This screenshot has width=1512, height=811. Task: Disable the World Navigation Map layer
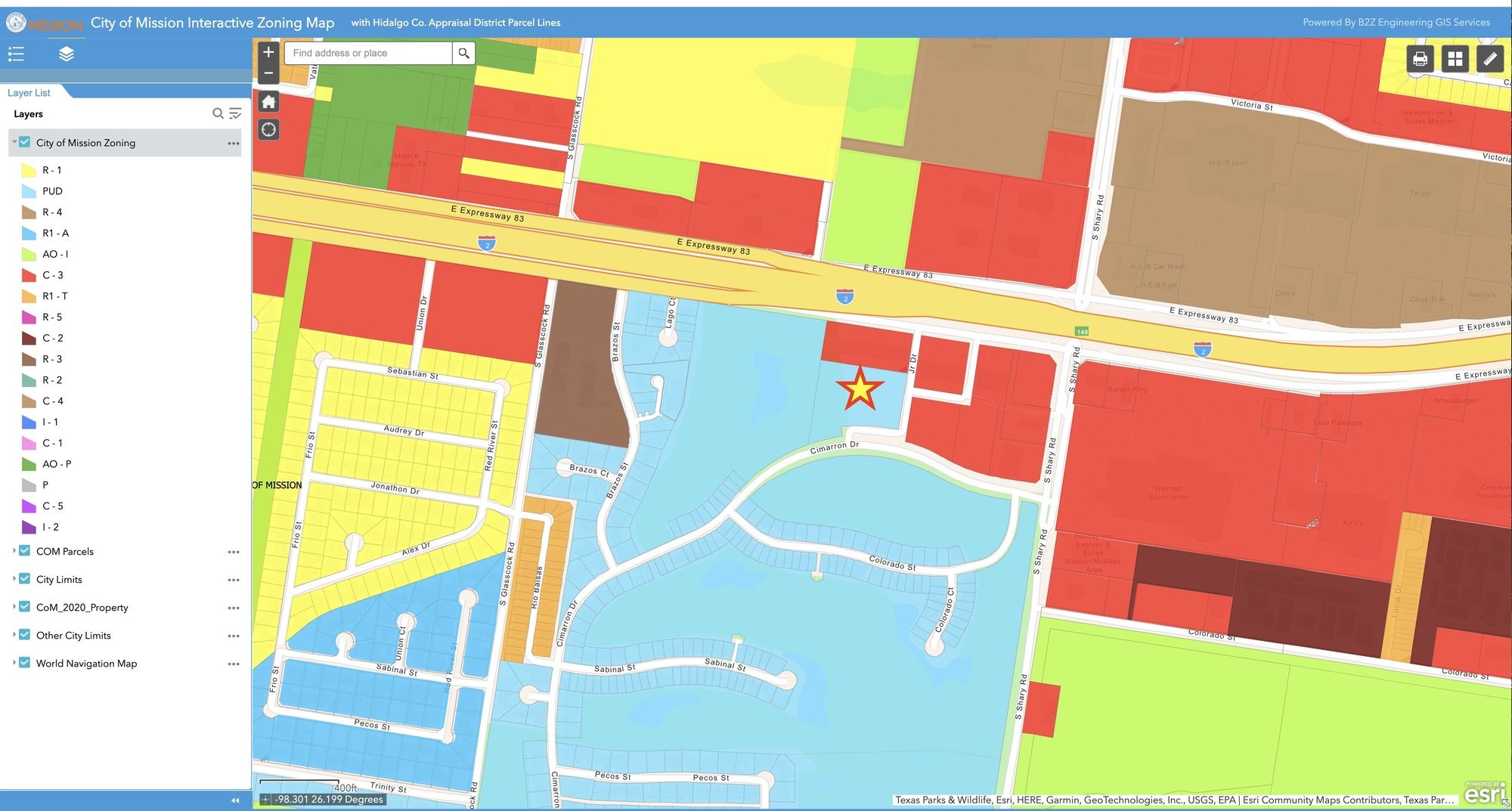25,663
